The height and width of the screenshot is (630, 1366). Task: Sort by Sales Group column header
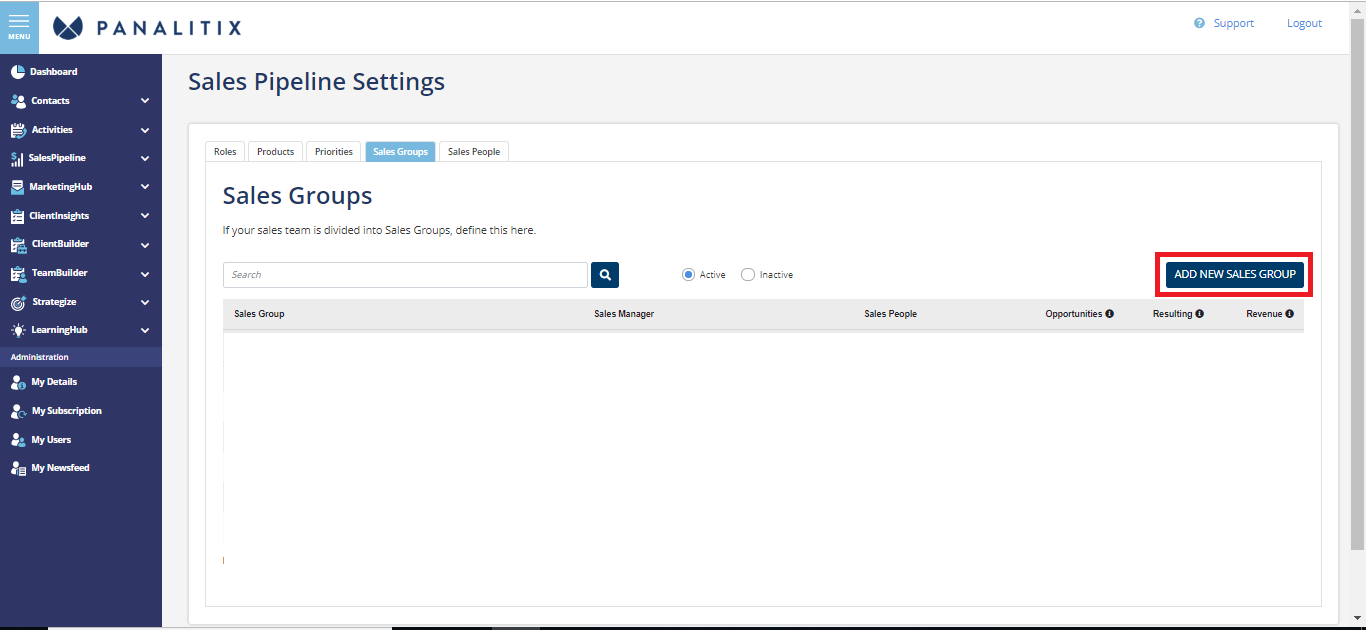pyautogui.click(x=259, y=314)
